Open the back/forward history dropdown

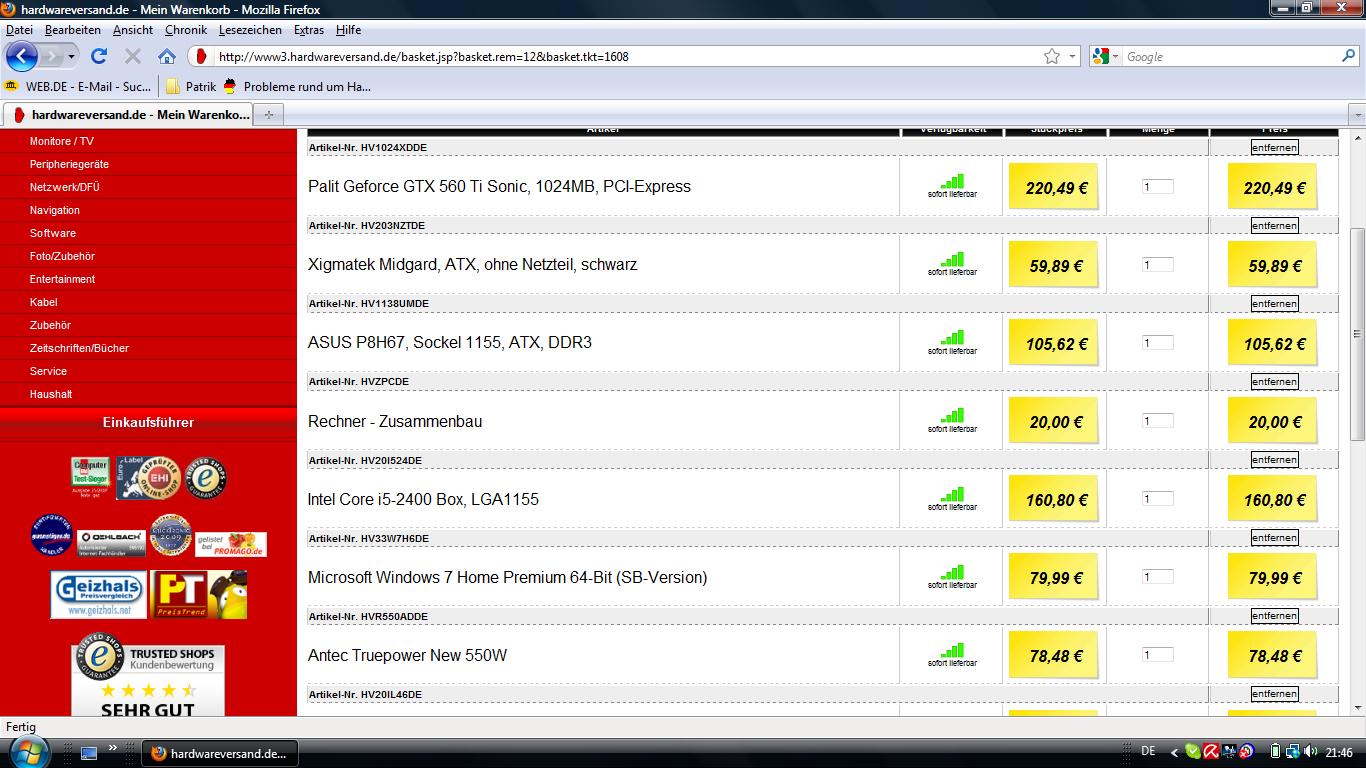[71, 56]
